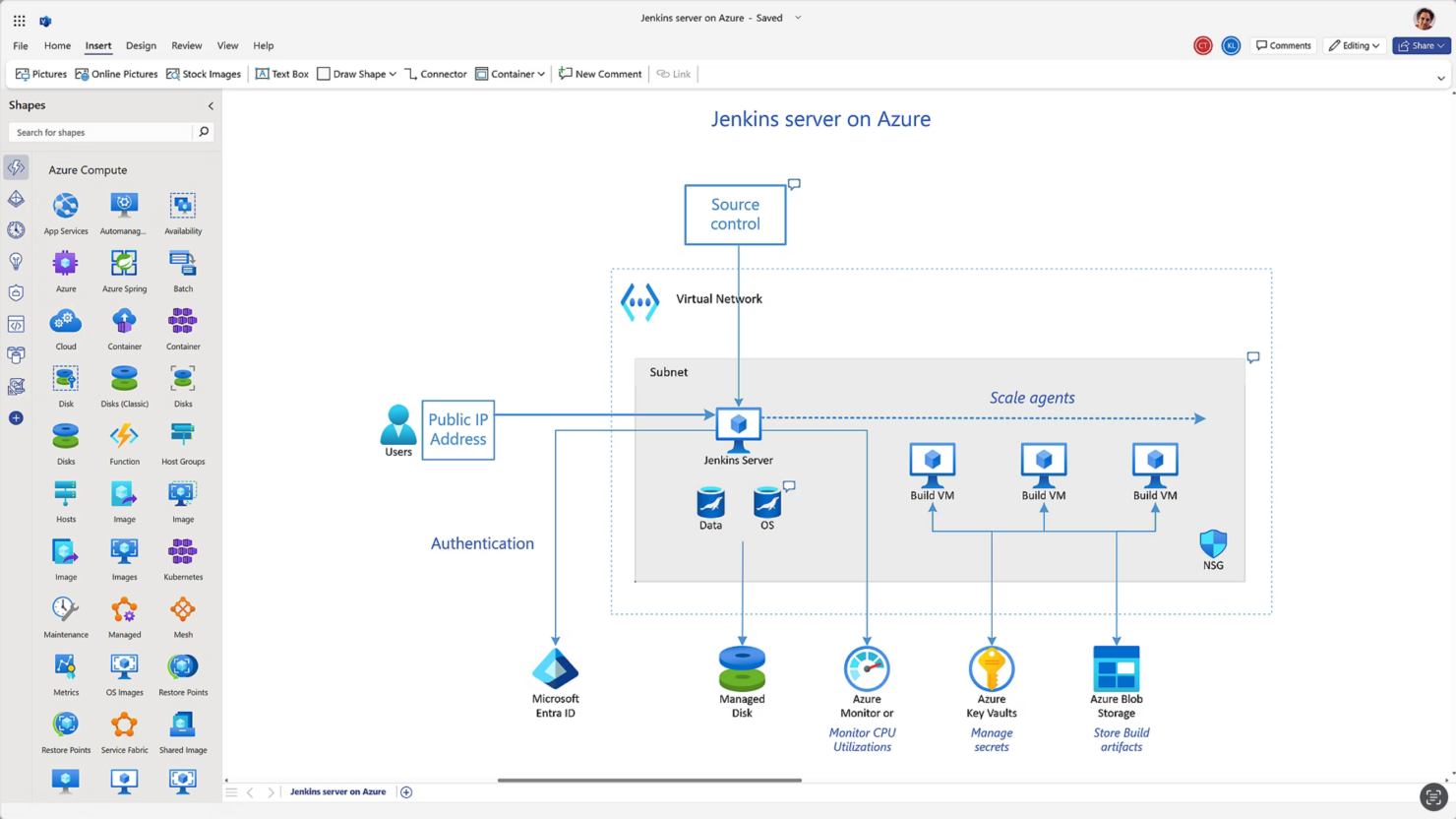Select the App Services shape in Azure Compute

point(65,208)
